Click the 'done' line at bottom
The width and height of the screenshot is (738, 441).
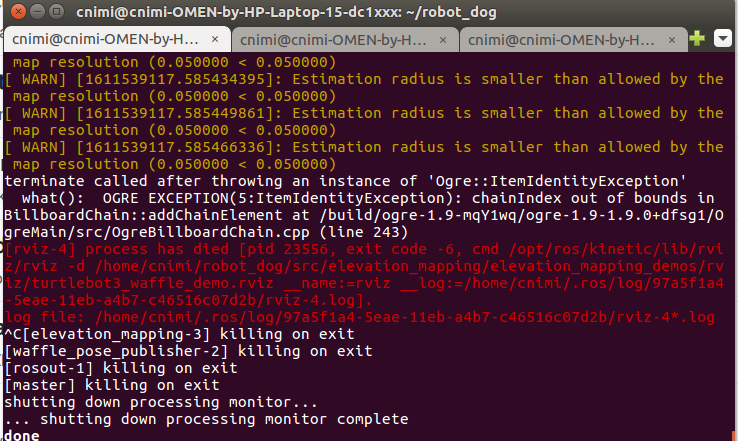point(22,435)
